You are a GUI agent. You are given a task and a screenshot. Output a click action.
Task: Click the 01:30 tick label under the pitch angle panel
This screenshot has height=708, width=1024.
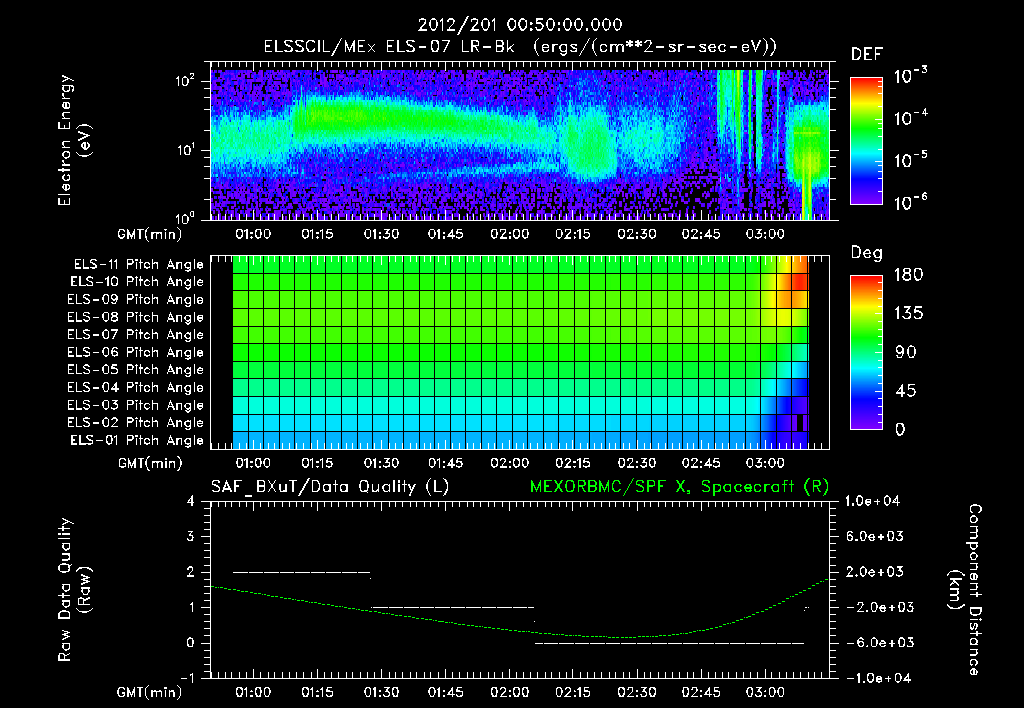pos(381,463)
